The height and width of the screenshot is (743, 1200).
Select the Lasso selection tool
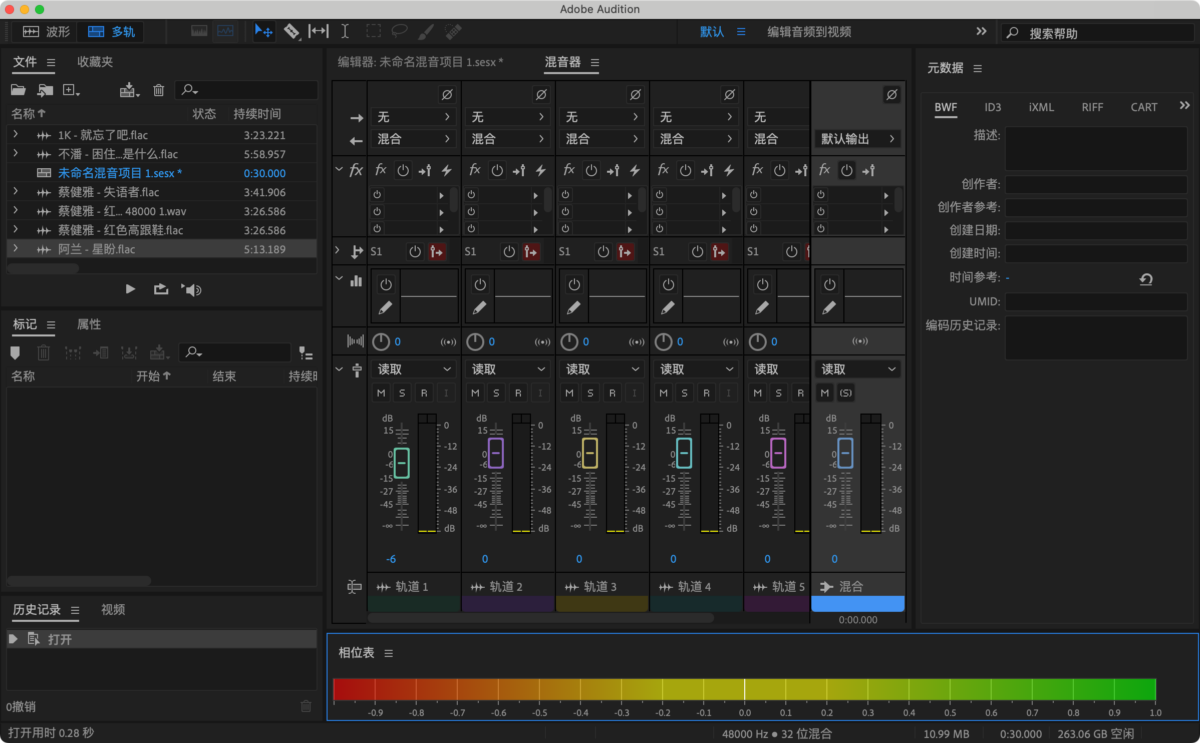point(399,31)
